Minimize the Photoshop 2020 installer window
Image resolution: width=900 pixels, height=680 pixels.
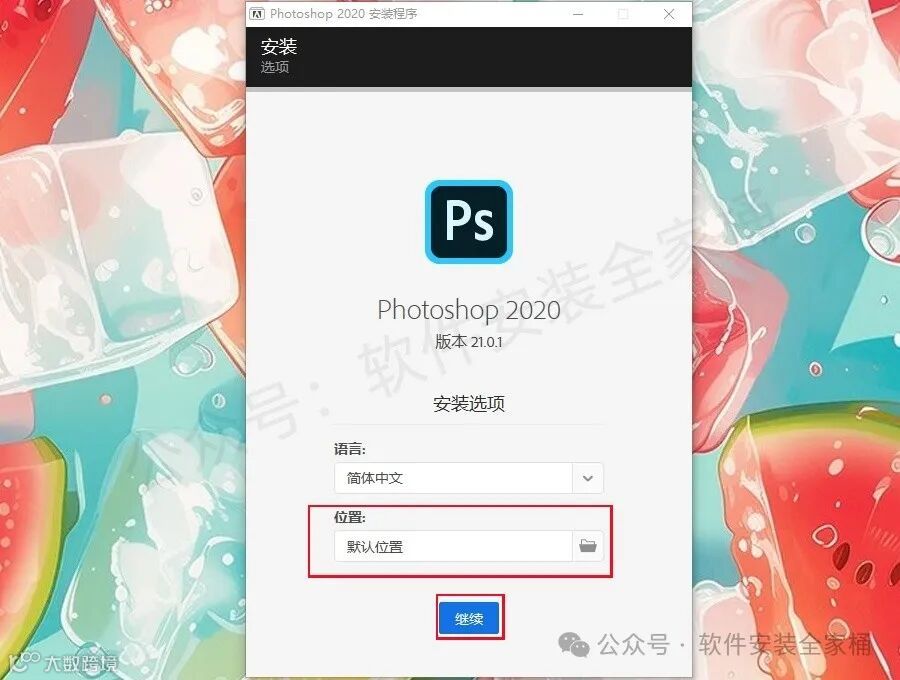tap(578, 14)
